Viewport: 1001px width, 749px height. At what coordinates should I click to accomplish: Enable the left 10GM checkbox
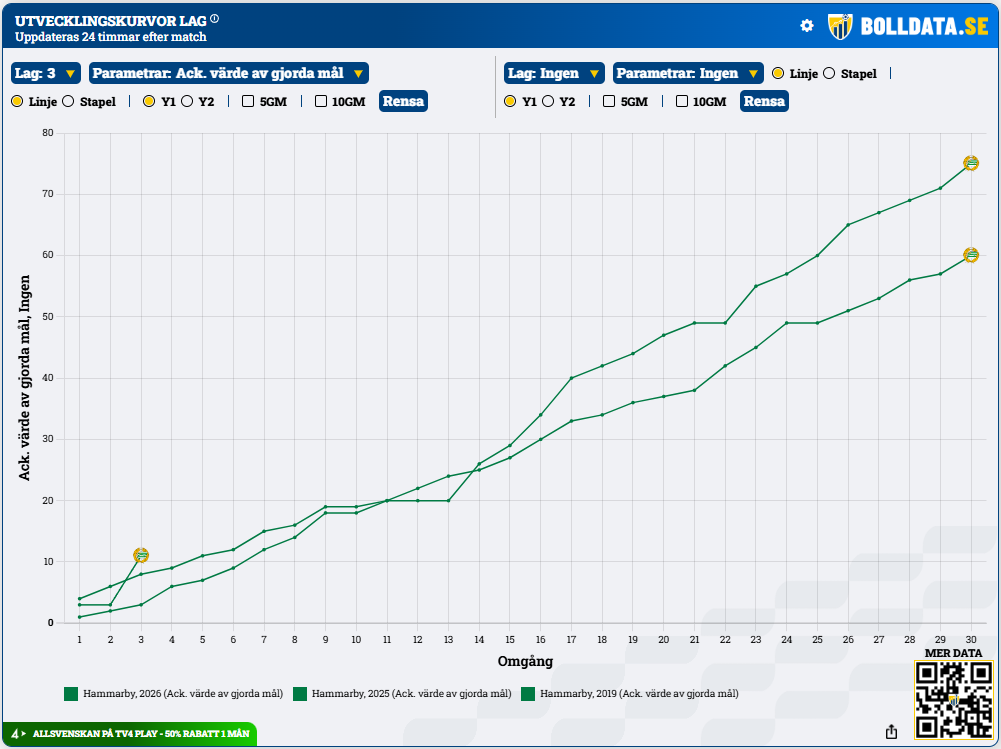[x=321, y=101]
